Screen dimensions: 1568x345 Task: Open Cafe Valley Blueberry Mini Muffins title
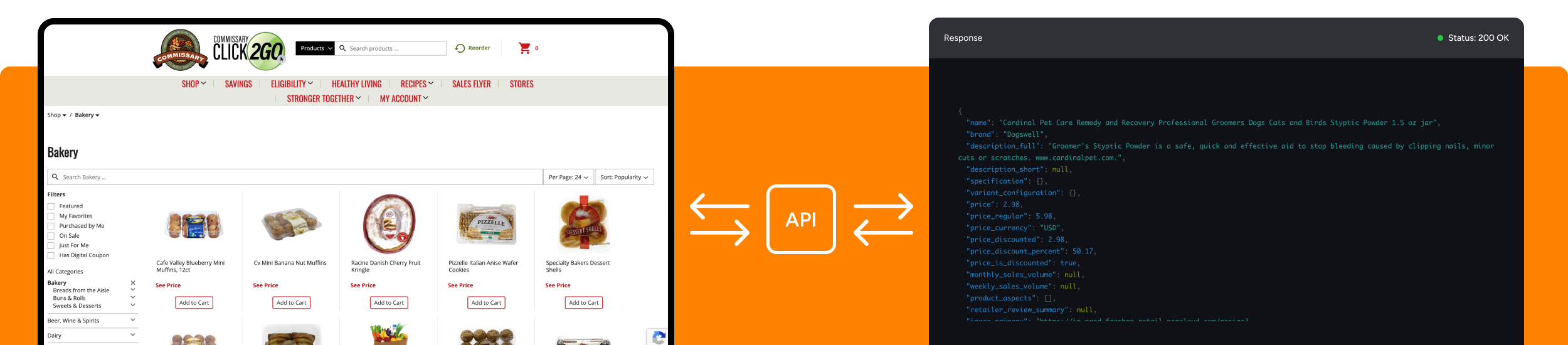(x=191, y=267)
